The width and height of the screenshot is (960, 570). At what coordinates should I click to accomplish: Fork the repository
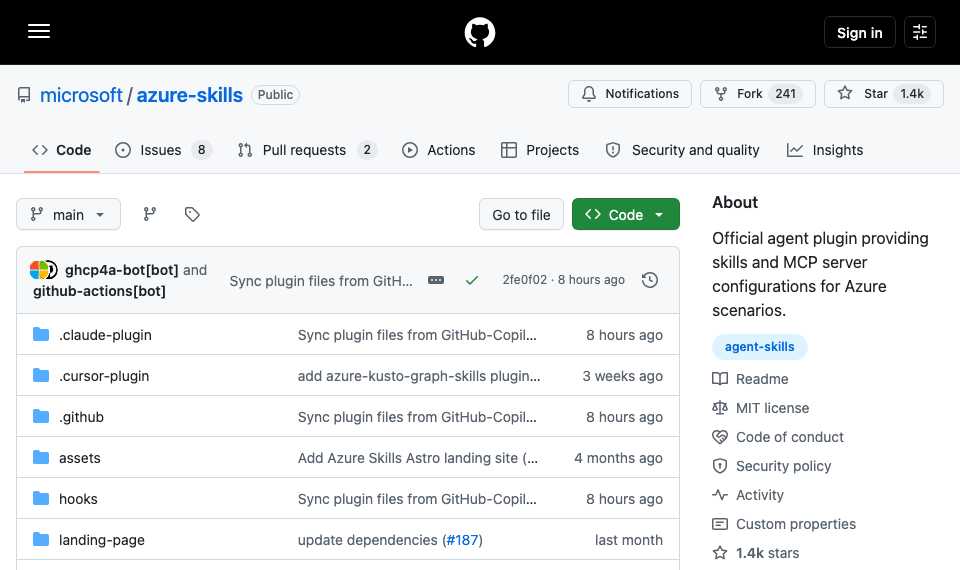tap(757, 94)
